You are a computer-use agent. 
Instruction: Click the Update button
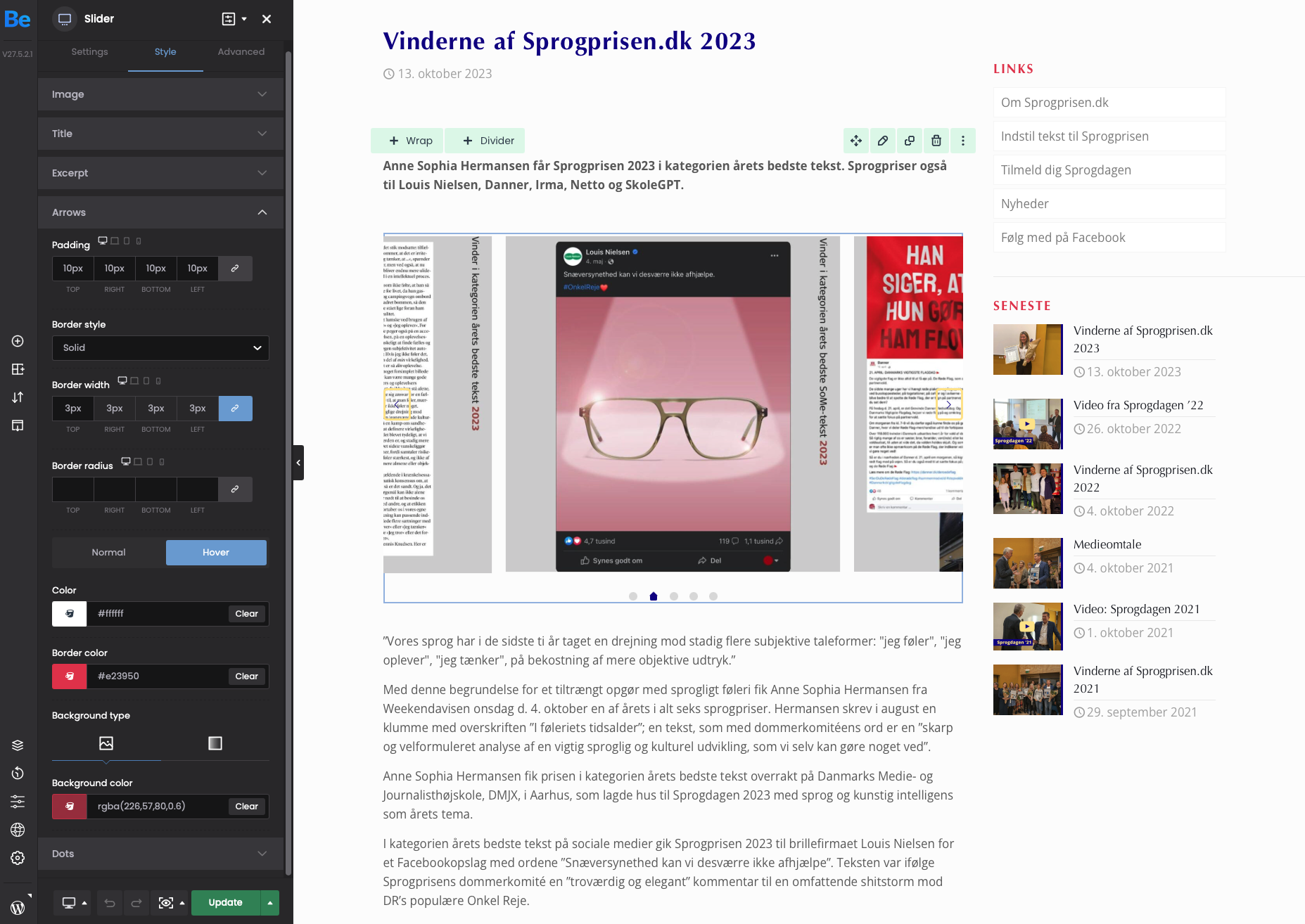pos(225,903)
